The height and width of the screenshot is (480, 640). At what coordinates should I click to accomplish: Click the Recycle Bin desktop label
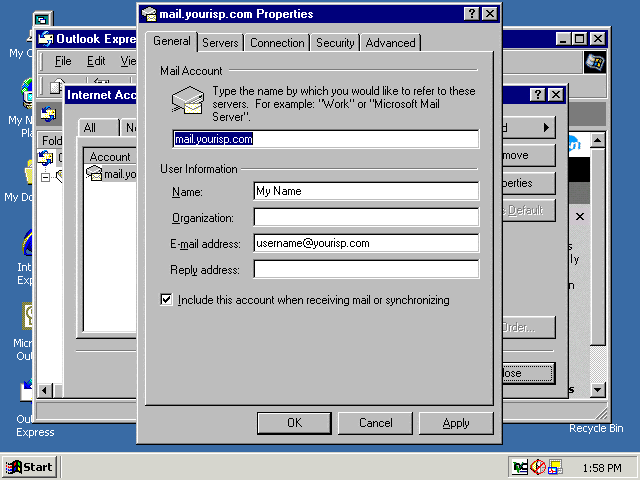(x=596, y=429)
